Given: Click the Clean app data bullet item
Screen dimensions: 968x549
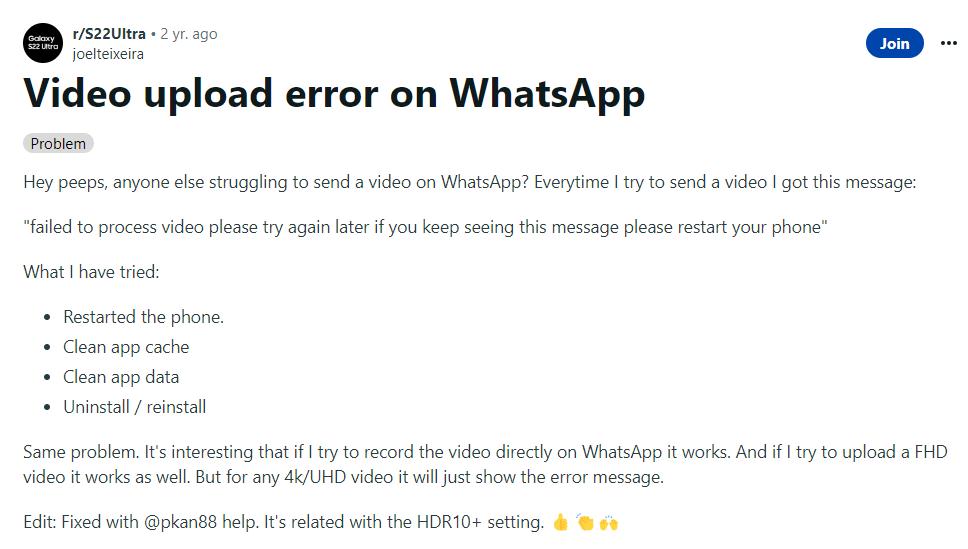Looking at the screenshot, I should click(x=121, y=377).
